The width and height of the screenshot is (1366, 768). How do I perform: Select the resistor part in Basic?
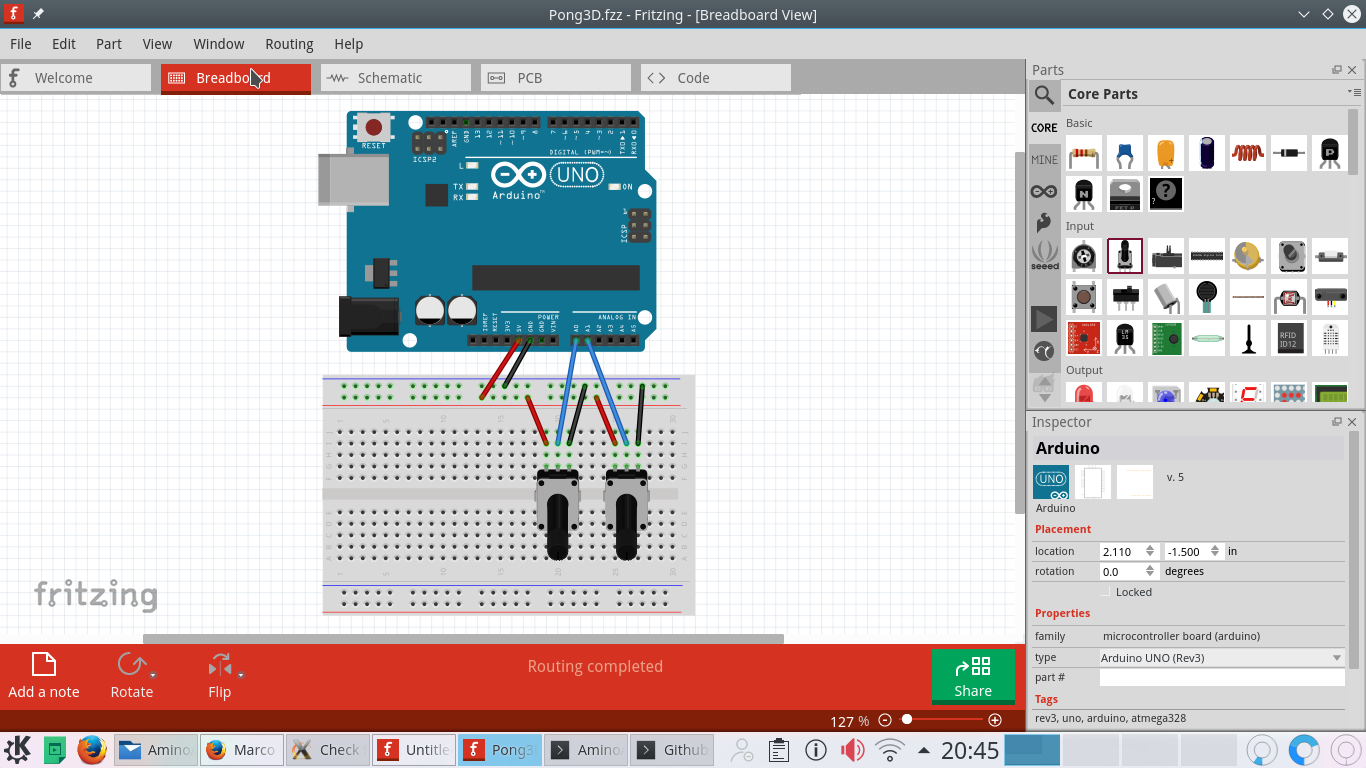pyautogui.click(x=1084, y=153)
